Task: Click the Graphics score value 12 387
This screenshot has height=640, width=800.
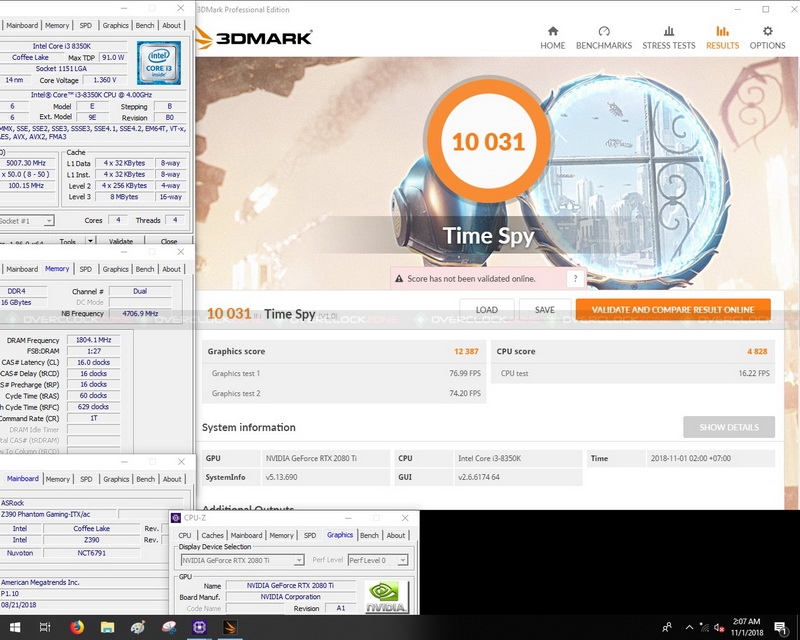Action: (x=466, y=351)
